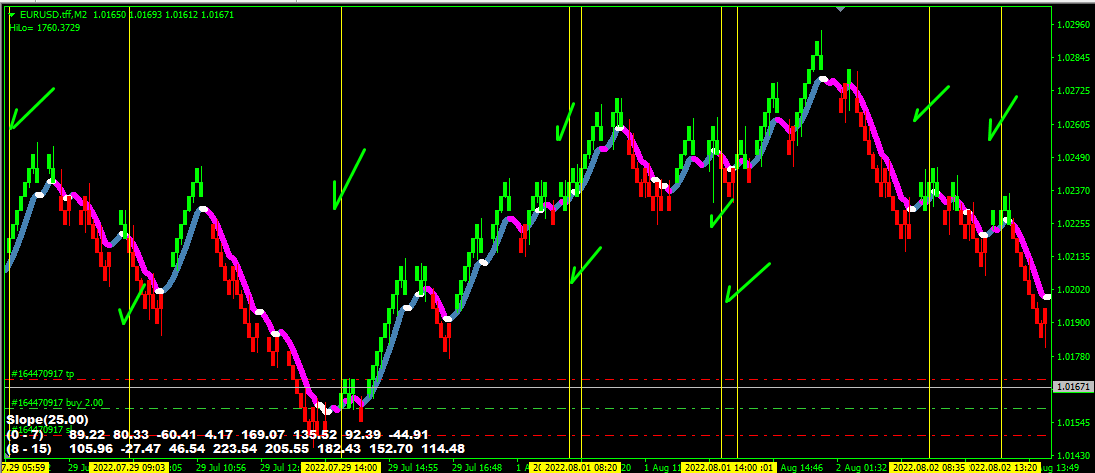The height and width of the screenshot is (473, 1095).
Task: Click the current price tag 1.01671
Action: coord(1074,386)
